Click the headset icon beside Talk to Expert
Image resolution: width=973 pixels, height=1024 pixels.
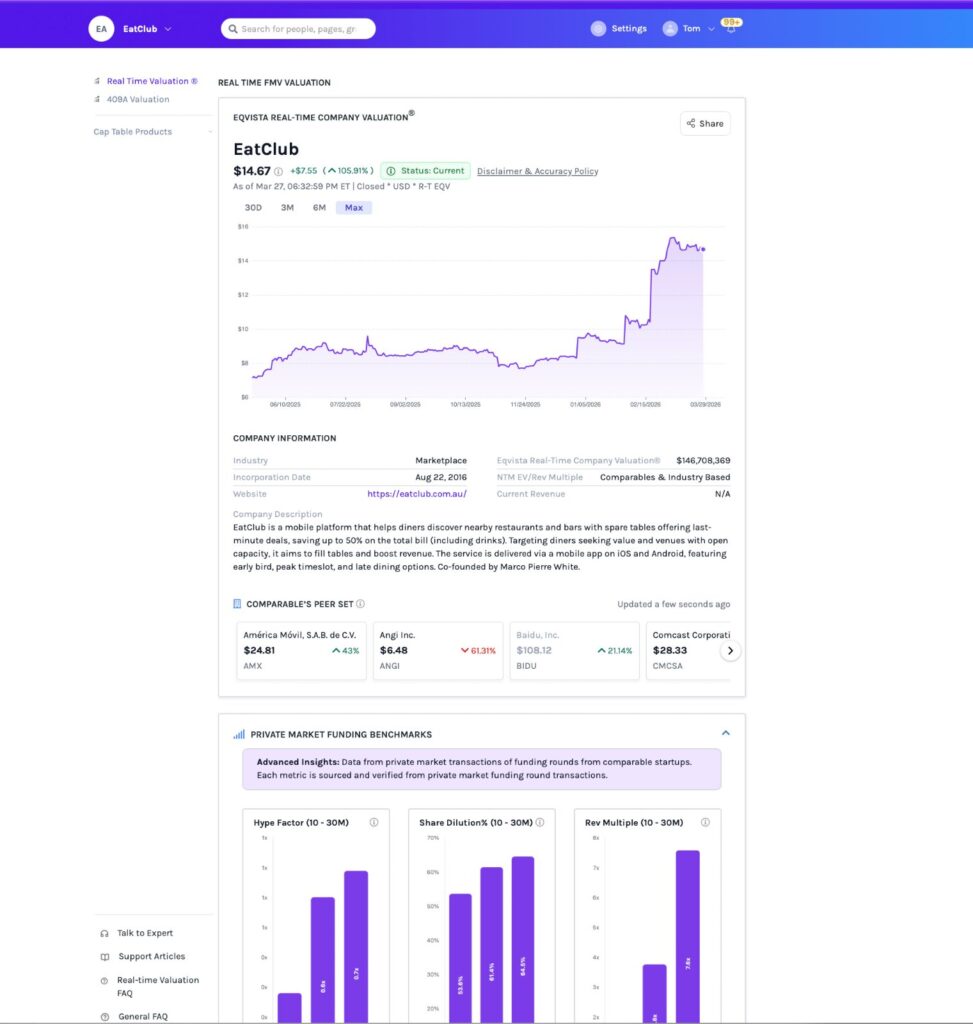pos(103,932)
